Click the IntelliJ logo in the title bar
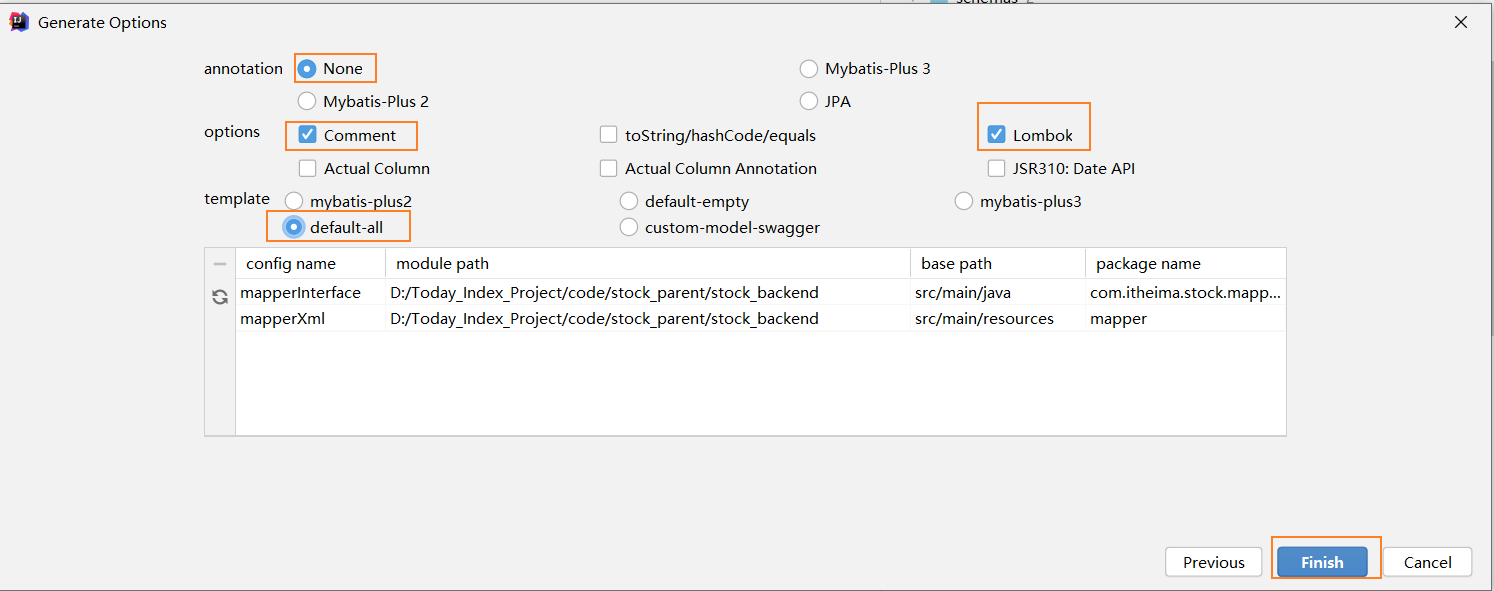The width and height of the screenshot is (1494, 591). (19, 22)
